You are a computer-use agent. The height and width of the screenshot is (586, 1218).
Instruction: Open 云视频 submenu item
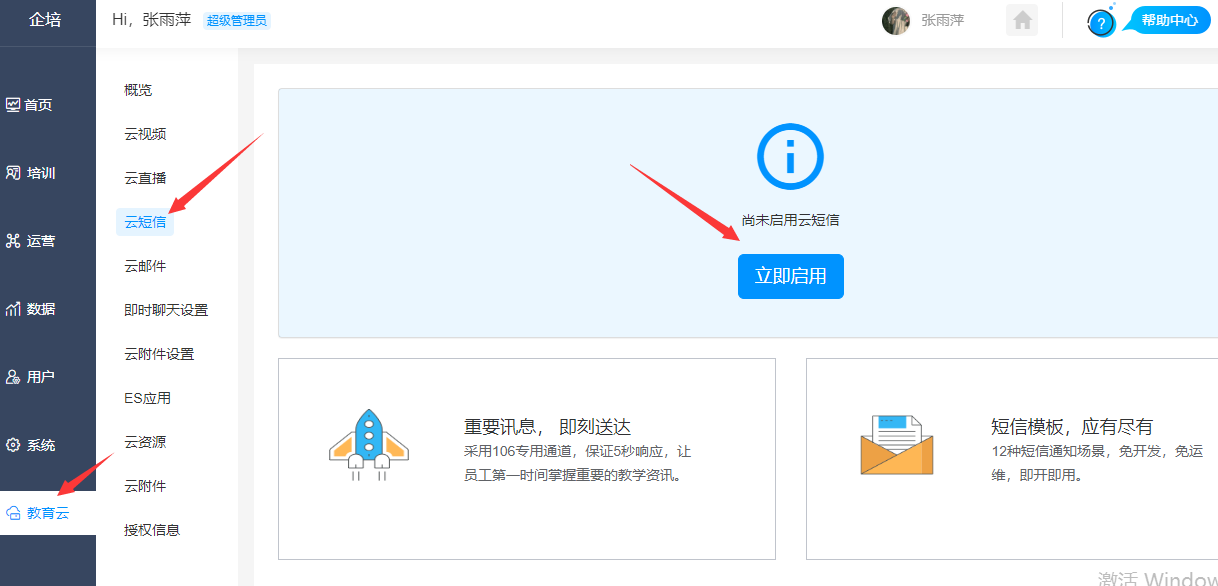coord(145,134)
